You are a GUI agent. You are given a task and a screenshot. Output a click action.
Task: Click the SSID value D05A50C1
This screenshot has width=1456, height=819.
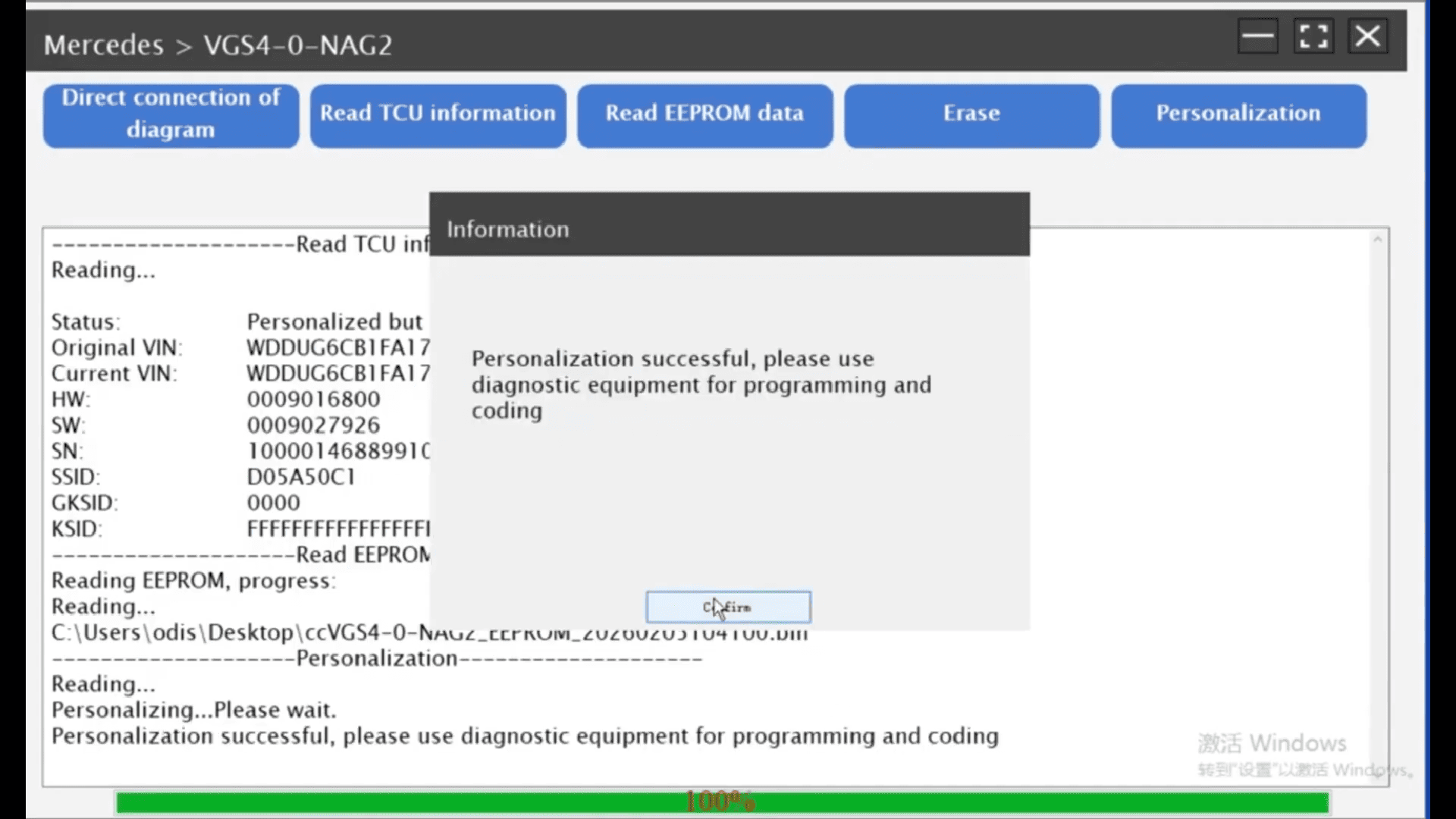[x=299, y=476]
